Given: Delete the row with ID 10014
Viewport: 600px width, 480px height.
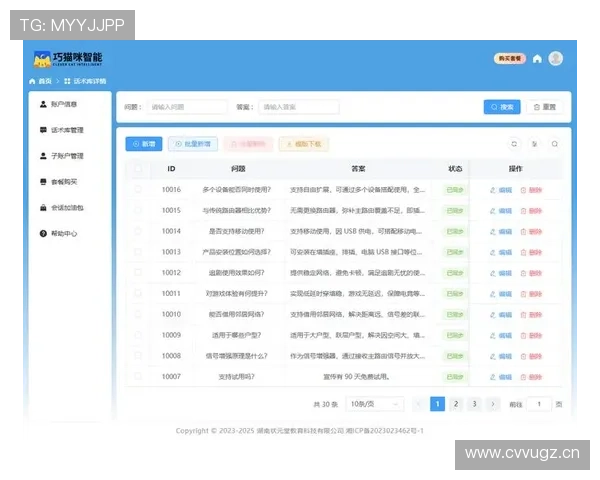Looking at the screenshot, I should pos(531,232).
